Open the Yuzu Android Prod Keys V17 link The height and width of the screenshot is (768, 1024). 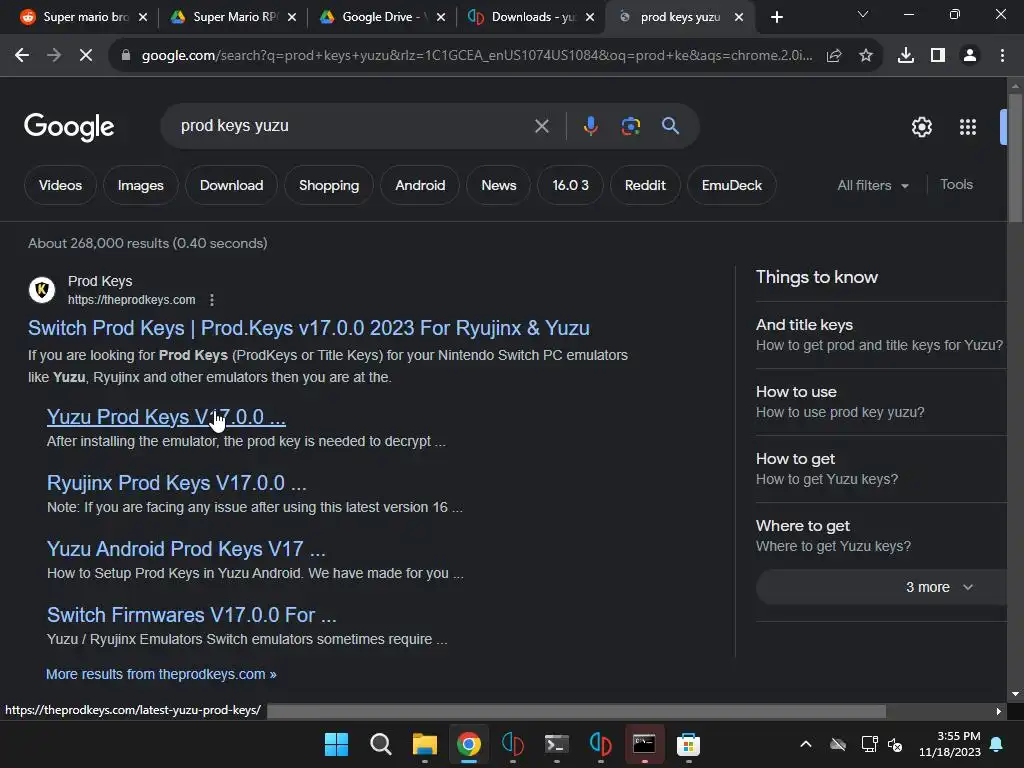186,549
